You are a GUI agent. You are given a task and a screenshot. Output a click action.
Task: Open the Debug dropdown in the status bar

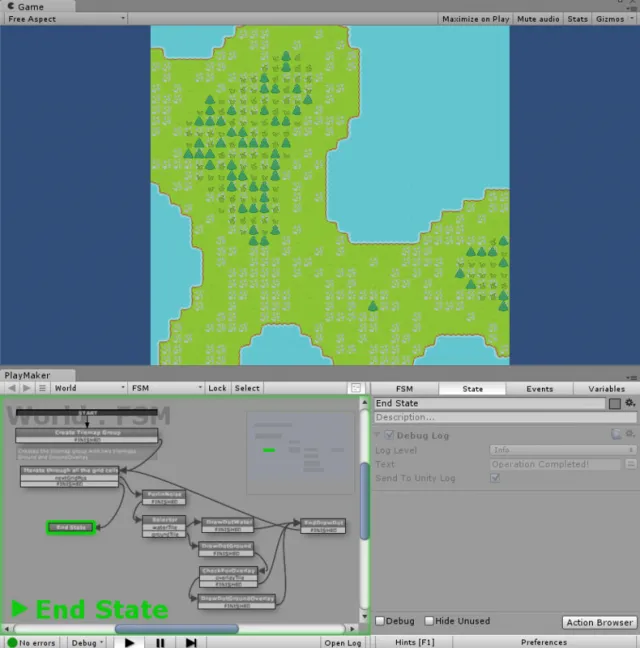point(87,643)
